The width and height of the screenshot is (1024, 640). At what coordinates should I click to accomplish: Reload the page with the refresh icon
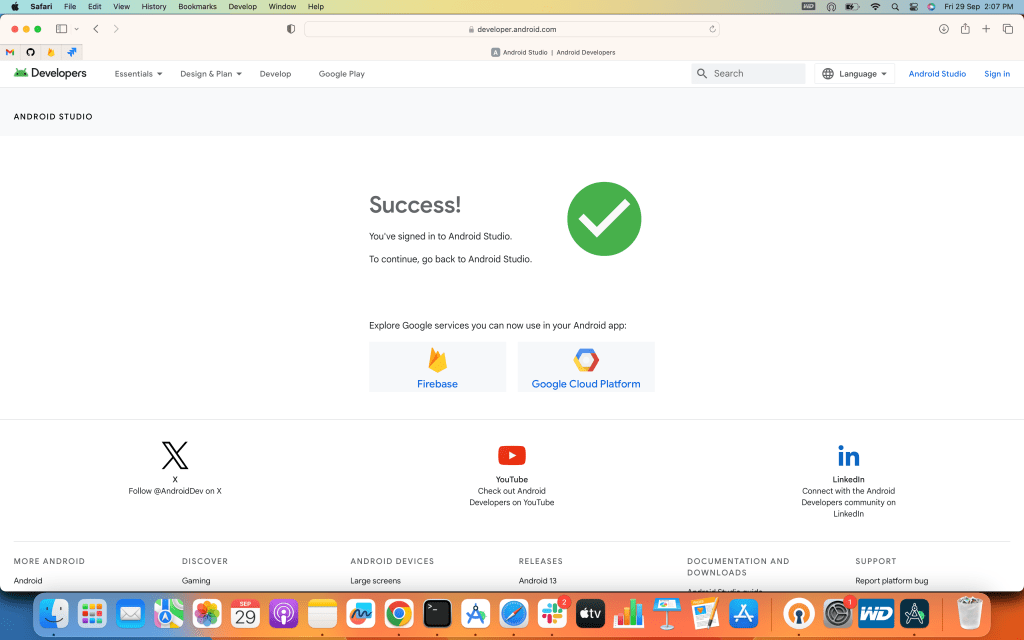712,29
